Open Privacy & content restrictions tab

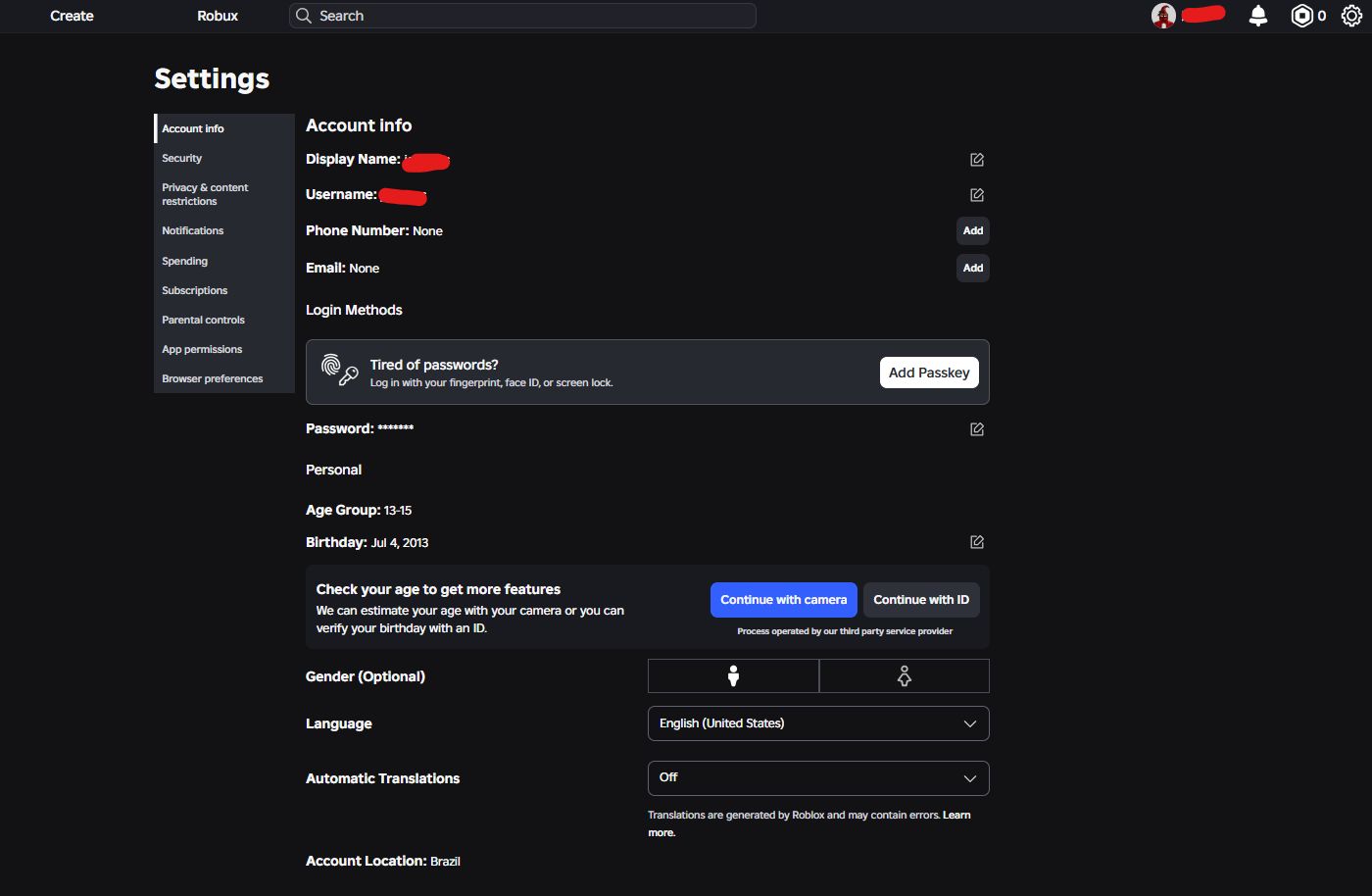(x=224, y=194)
